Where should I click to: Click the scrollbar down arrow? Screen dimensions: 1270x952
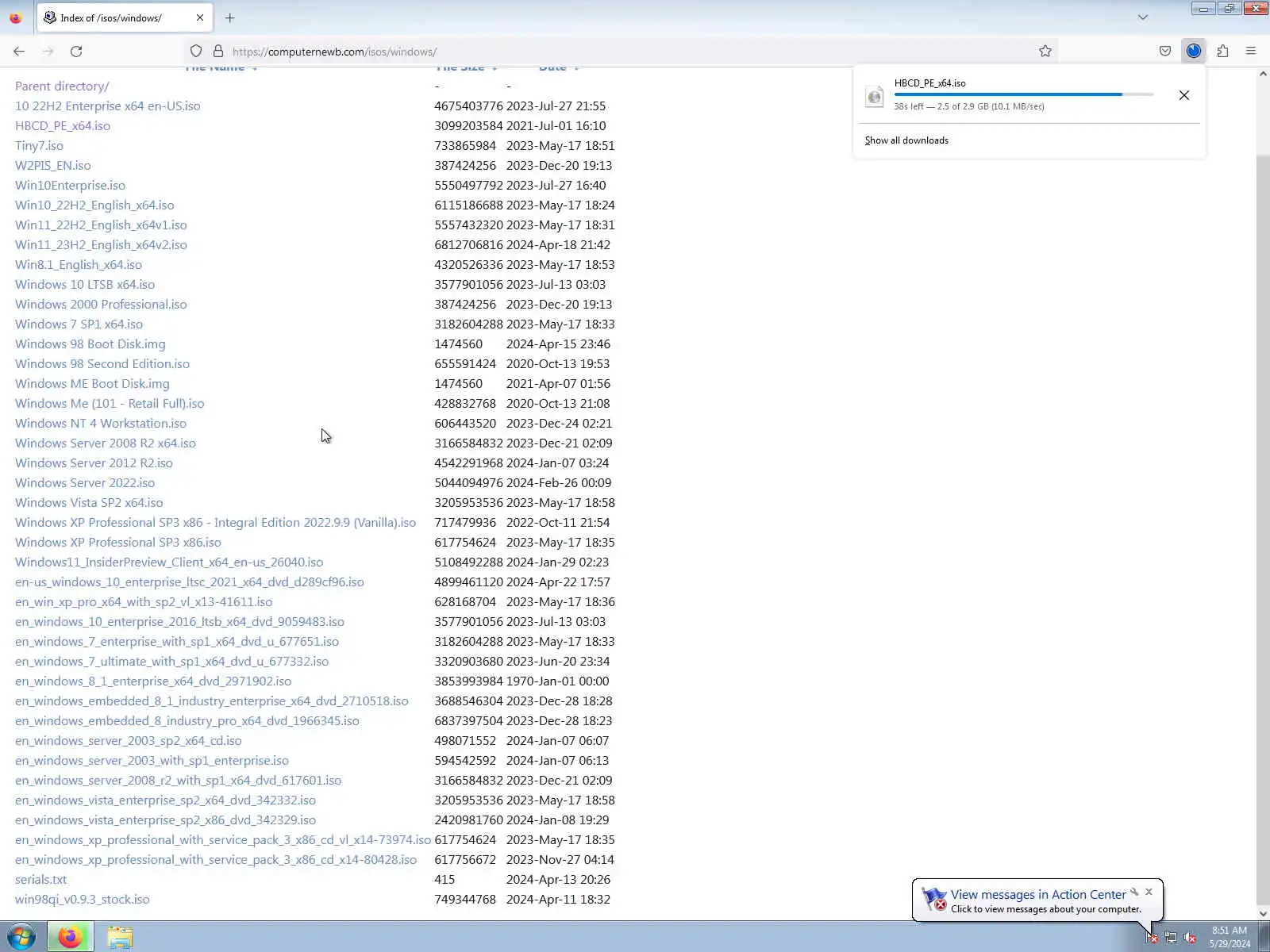pos(1263,914)
